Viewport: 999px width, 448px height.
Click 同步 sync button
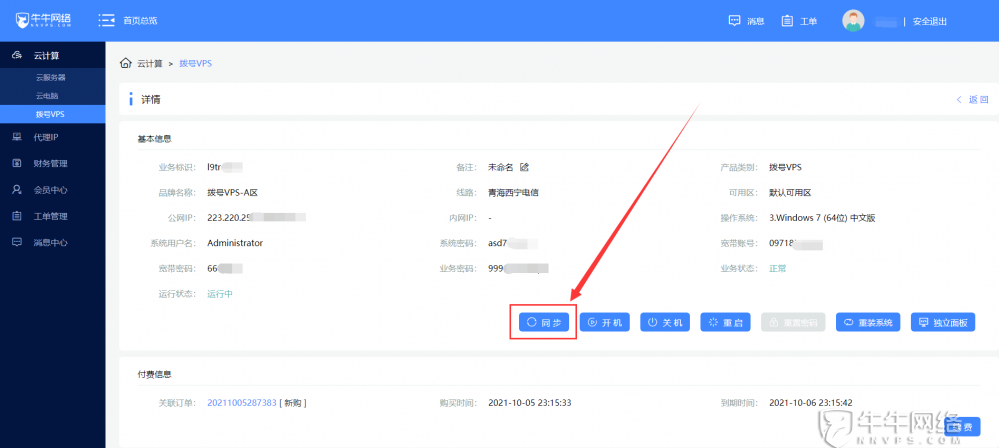pos(543,323)
